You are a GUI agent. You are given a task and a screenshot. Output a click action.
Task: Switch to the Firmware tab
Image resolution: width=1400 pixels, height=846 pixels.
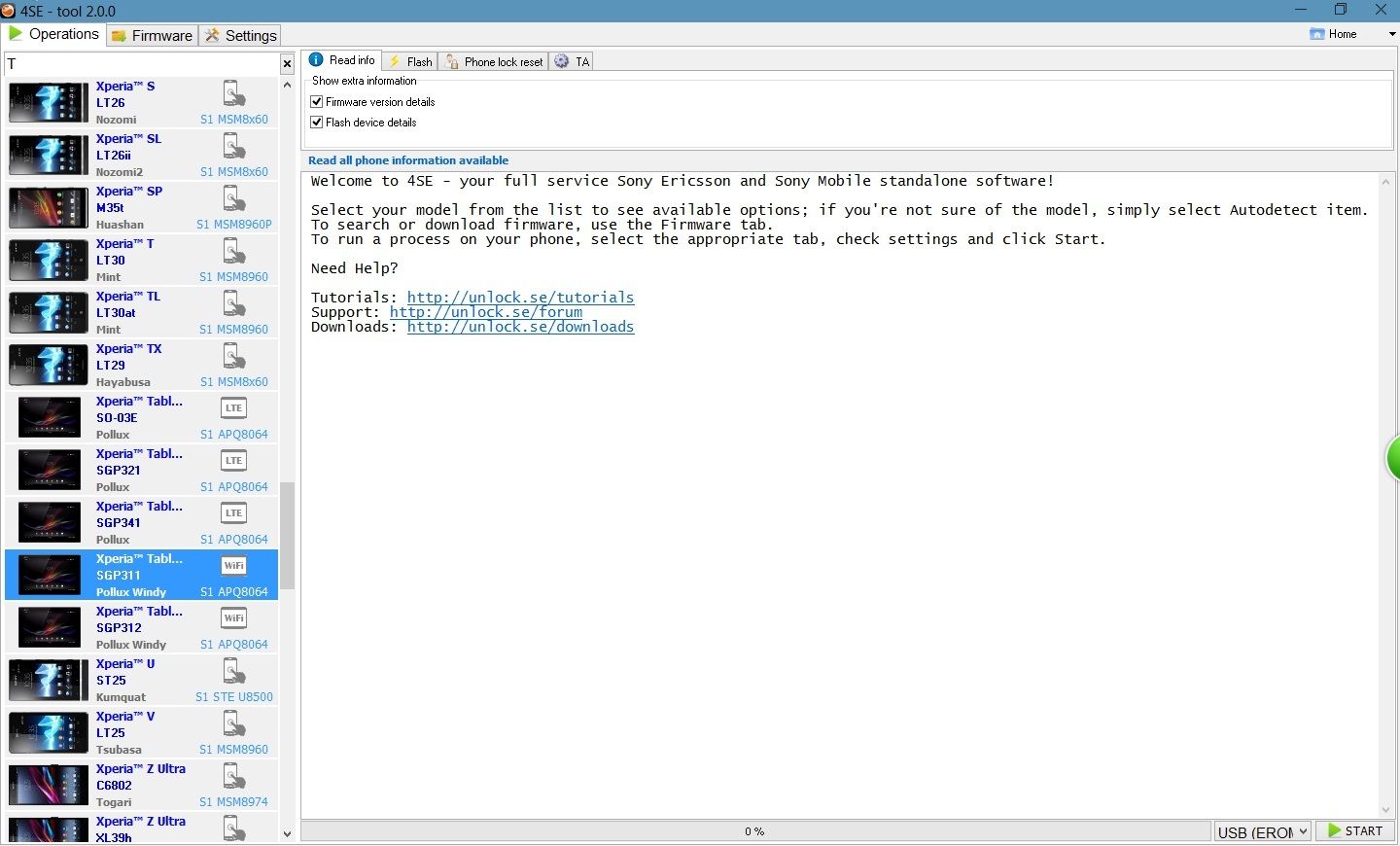(152, 35)
